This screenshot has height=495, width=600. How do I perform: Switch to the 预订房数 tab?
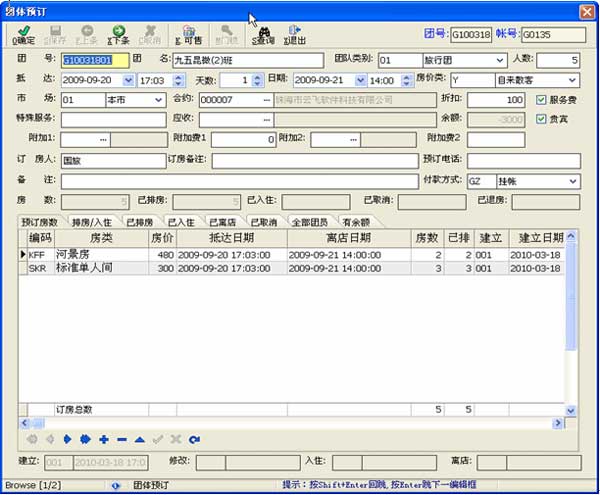pos(40,222)
